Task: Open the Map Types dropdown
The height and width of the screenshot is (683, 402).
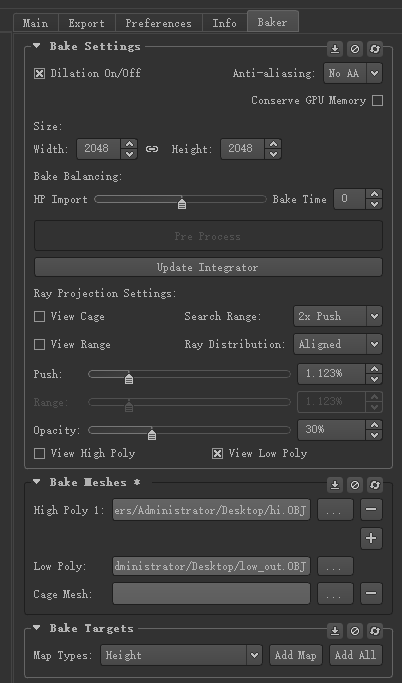Action: 182,655
